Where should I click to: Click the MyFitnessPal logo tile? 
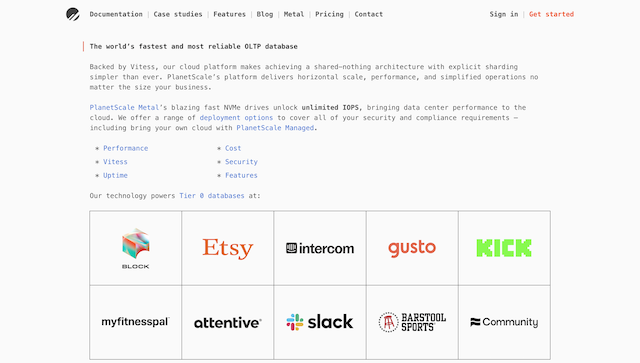(x=136, y=322)
